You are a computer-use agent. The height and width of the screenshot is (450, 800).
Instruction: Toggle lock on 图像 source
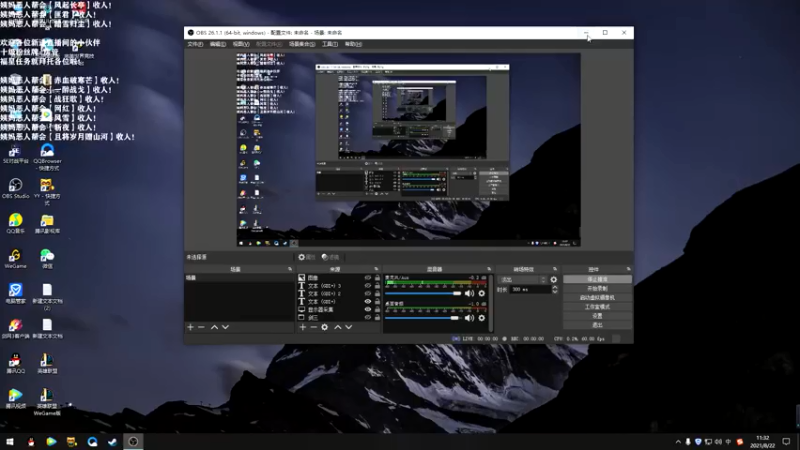377,278
